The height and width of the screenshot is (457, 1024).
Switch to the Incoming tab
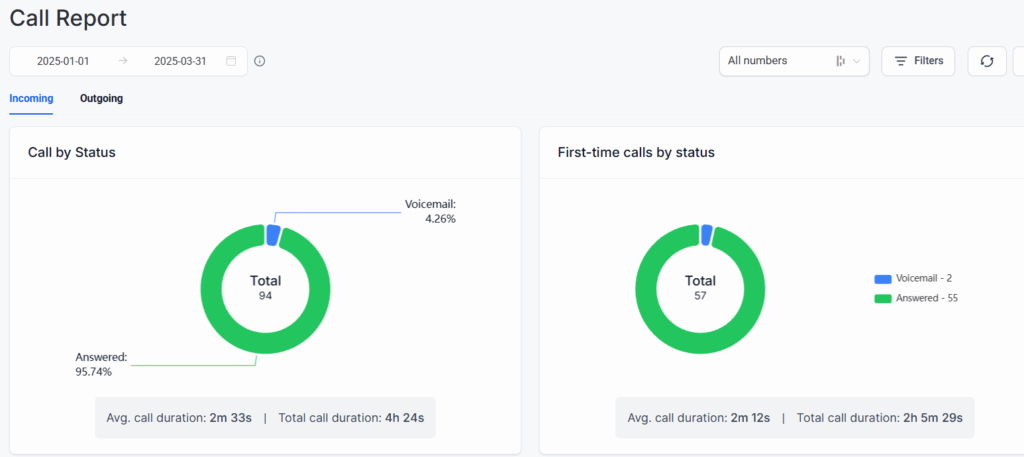click(x=31, y=99)
